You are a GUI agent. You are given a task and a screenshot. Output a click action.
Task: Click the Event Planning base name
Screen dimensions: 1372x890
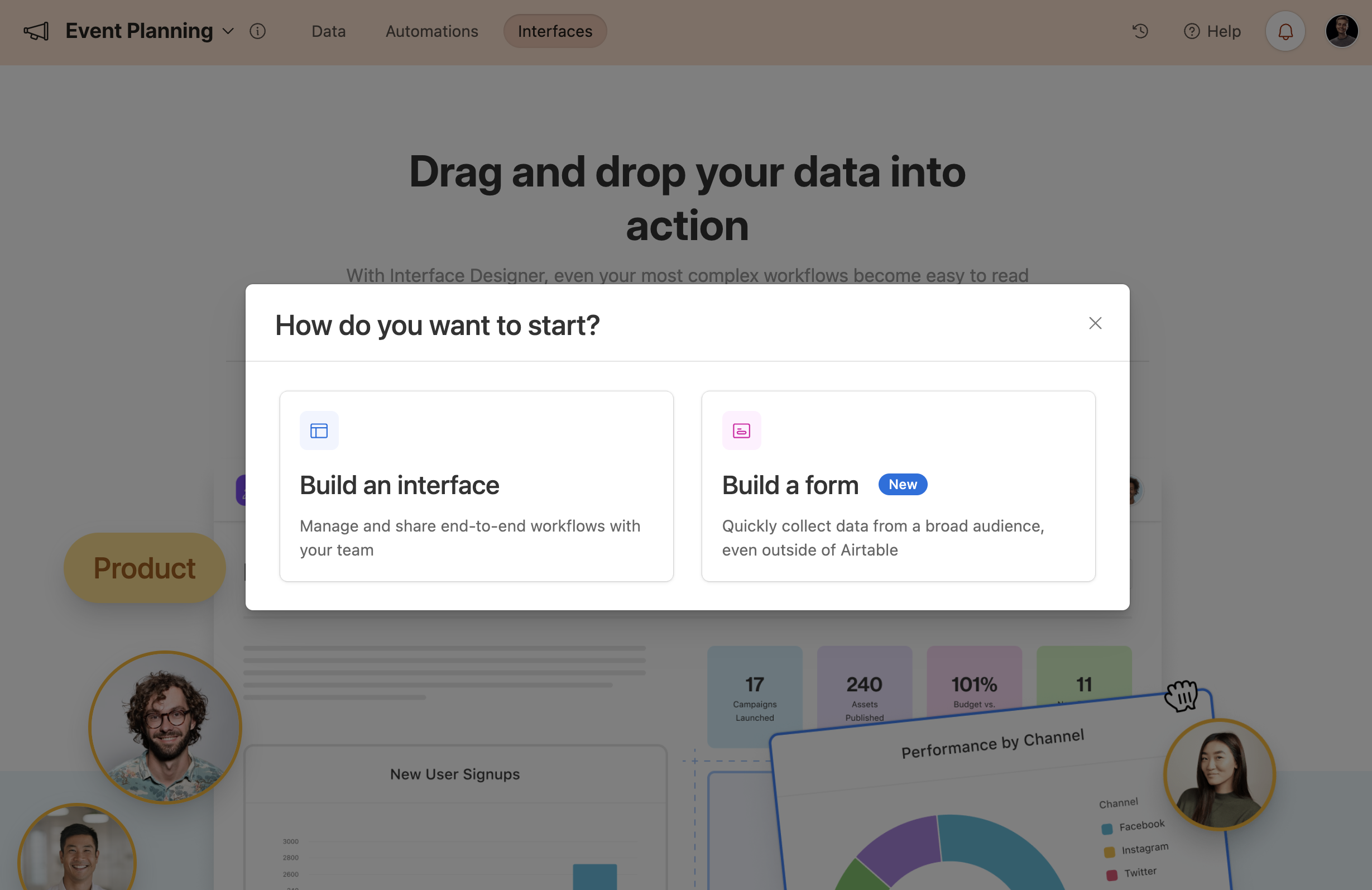tap(139, 31)
